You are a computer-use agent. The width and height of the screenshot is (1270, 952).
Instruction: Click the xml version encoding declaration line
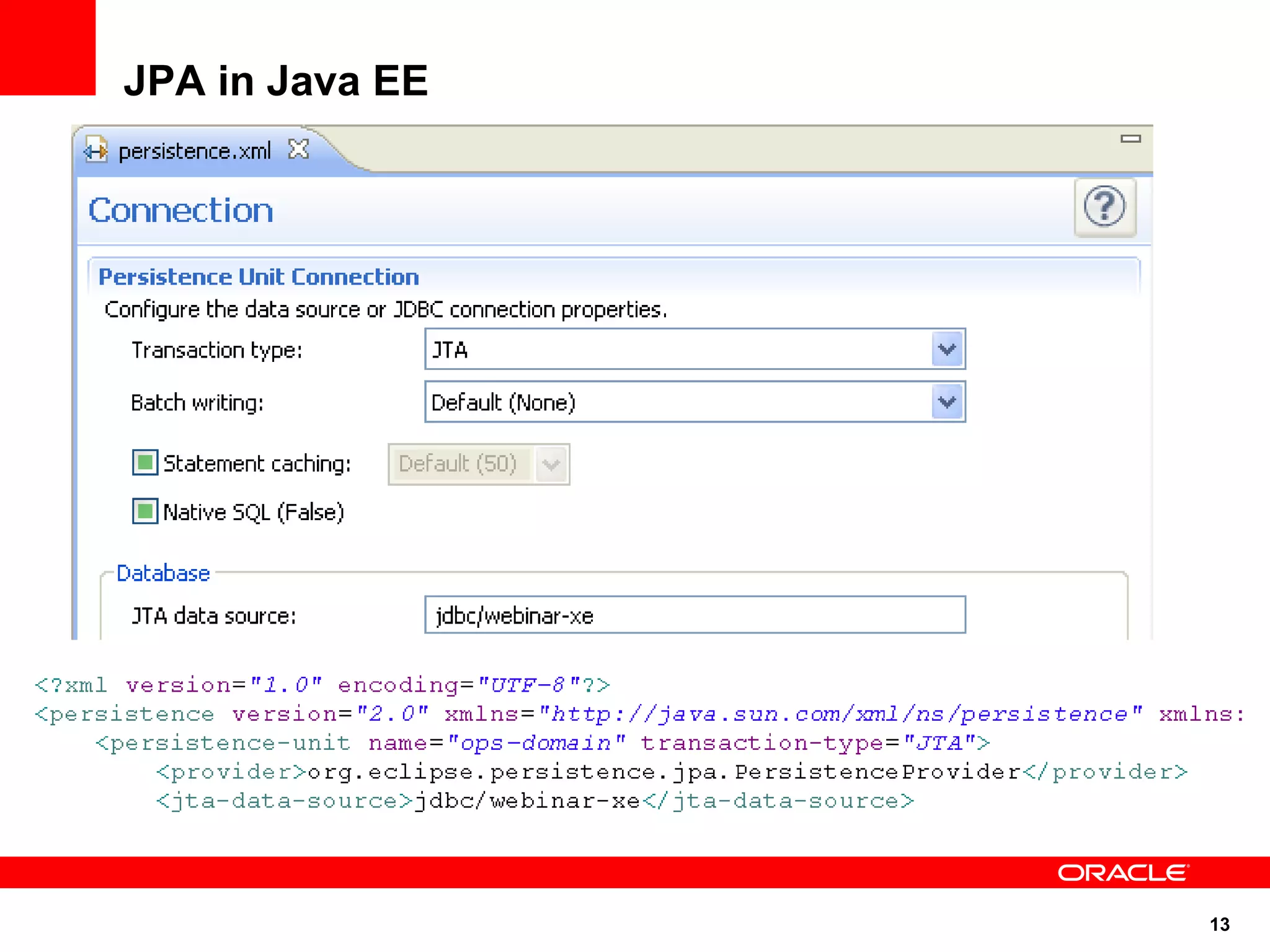(322, 685)
